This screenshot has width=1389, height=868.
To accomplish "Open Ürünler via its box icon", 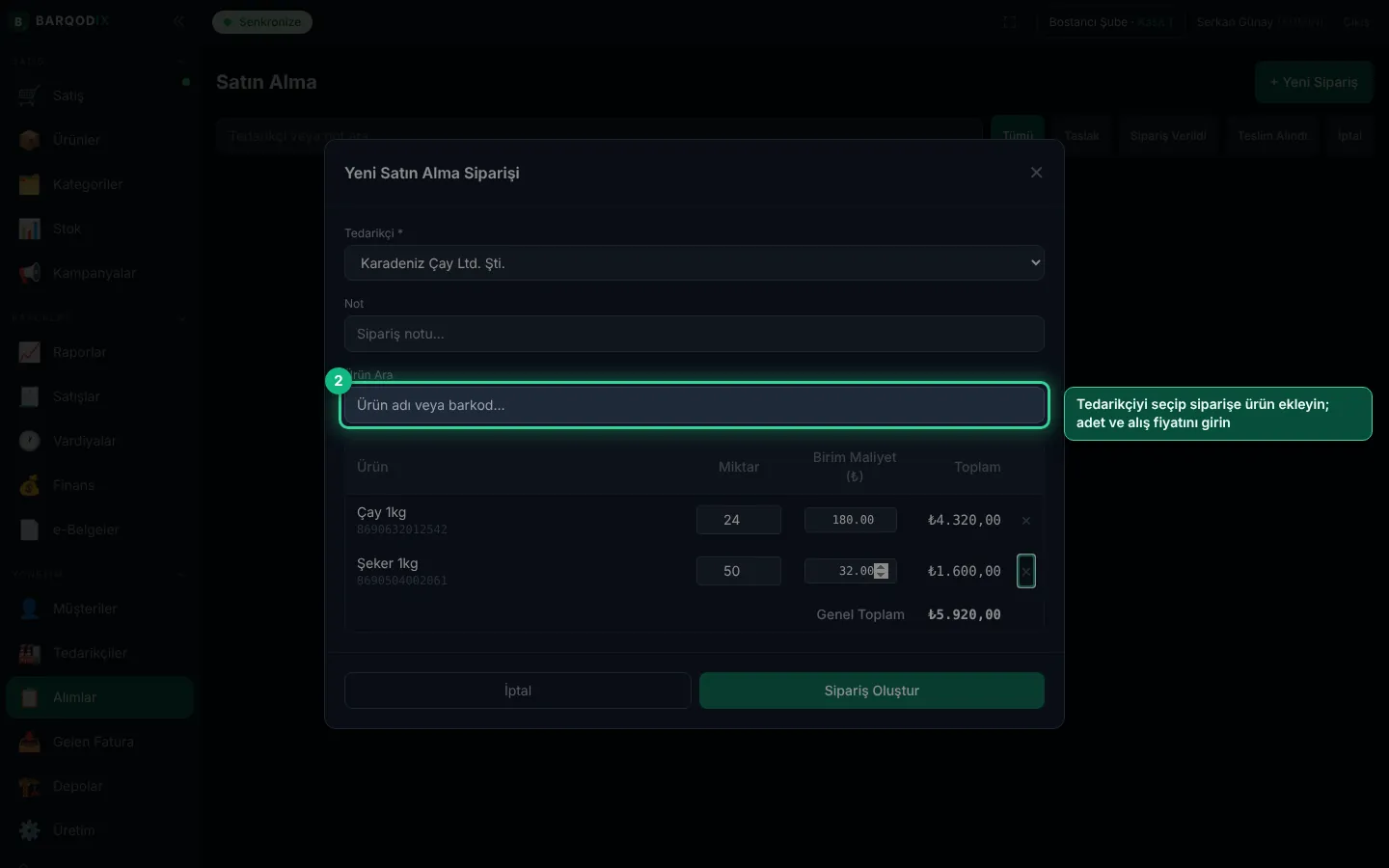I will 30,140.
